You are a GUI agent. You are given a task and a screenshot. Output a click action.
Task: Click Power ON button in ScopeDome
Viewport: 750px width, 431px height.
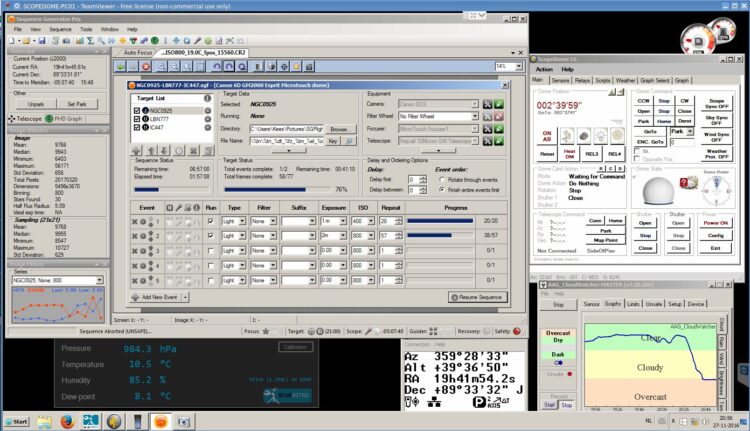716,223
